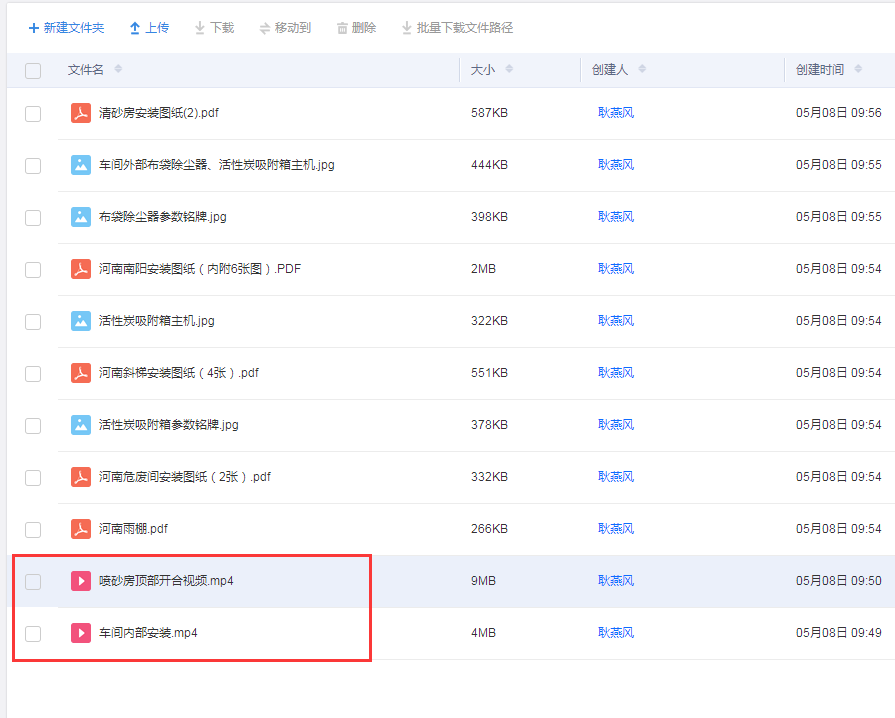The width and height of the screenshot is (895, 718).
Task: Click the 05月08日 09:56 timestamp
Action: coord(838,113)
